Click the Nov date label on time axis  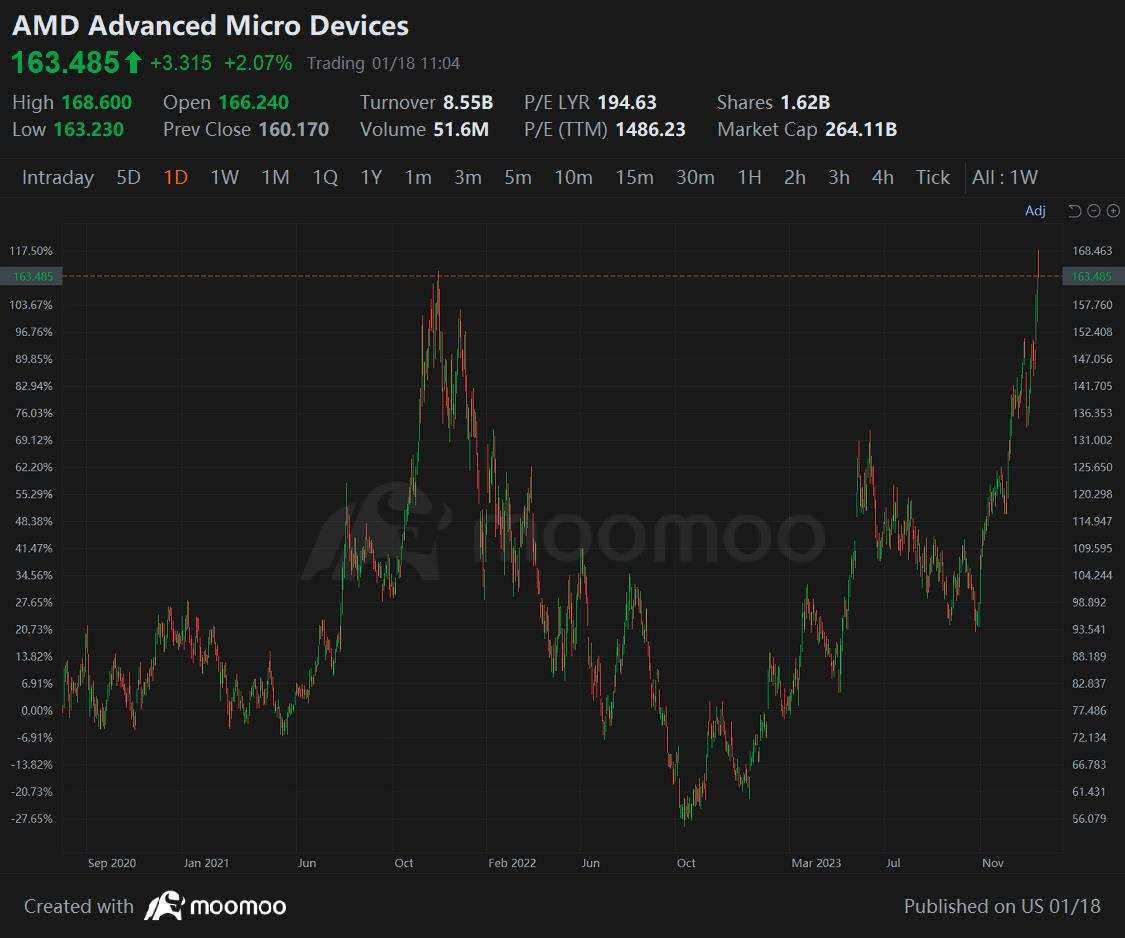(x=993, y=863)
